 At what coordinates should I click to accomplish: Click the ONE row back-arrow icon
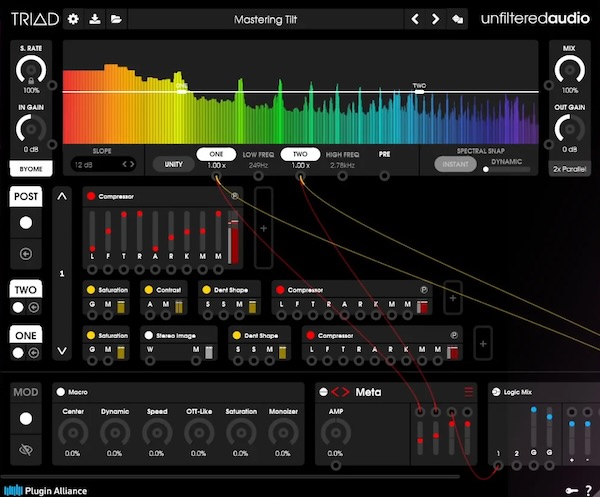coord(34,353)
